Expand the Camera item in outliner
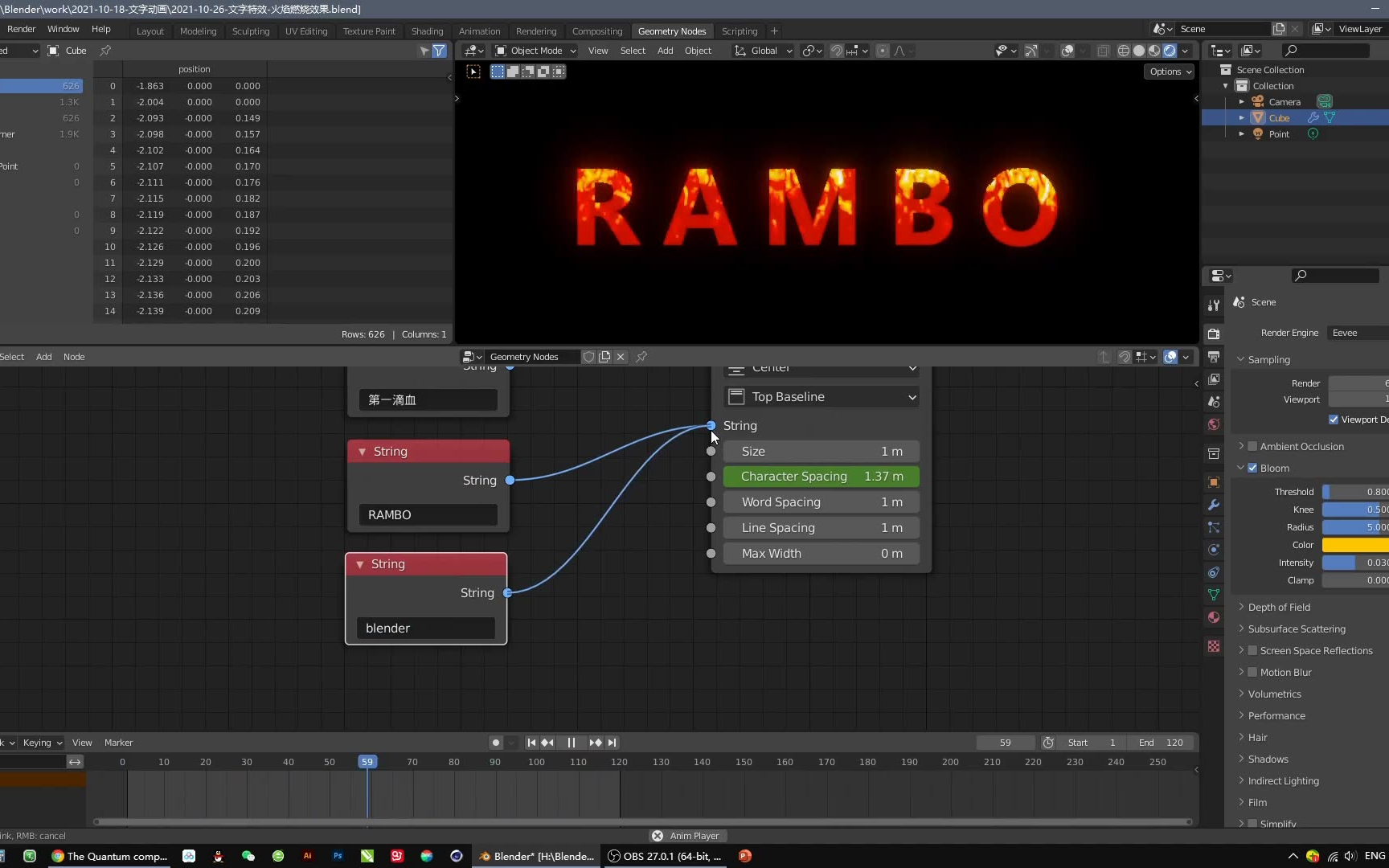This screenshot has height=868, width=1389. (1242, 102)
